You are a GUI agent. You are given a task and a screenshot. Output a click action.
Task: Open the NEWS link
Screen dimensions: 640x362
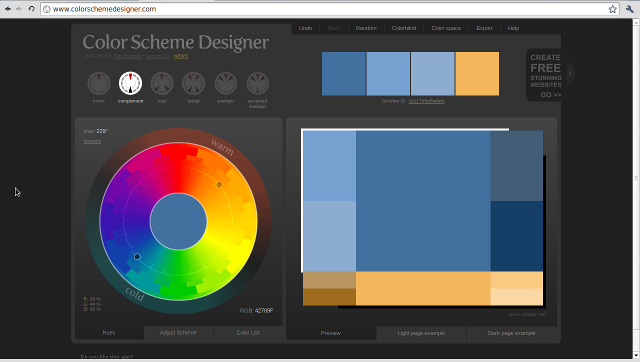pyautogui.click(x=181, y=56)
